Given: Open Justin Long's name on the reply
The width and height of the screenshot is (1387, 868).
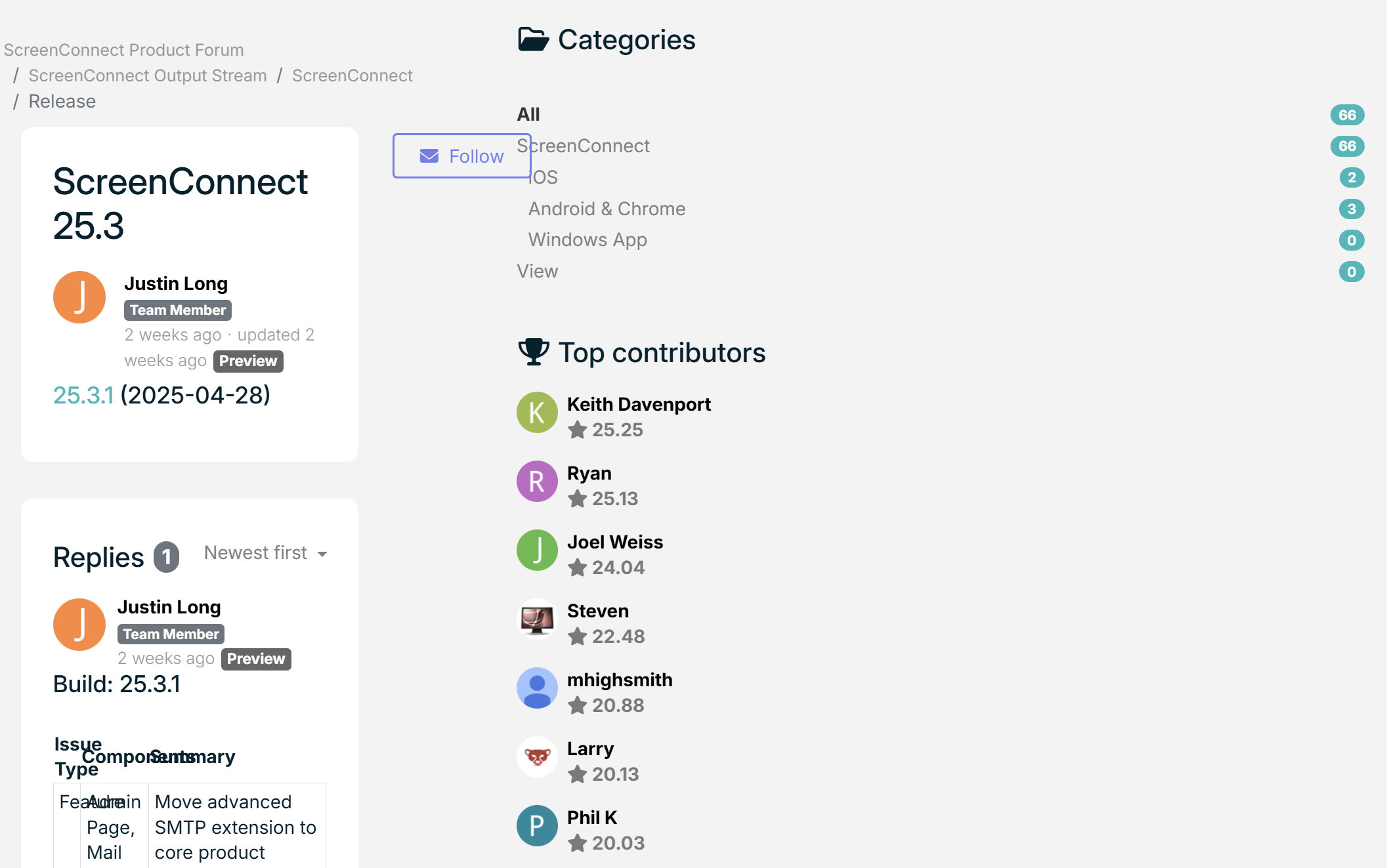Looking at the screenshot, I should [169, 607].
